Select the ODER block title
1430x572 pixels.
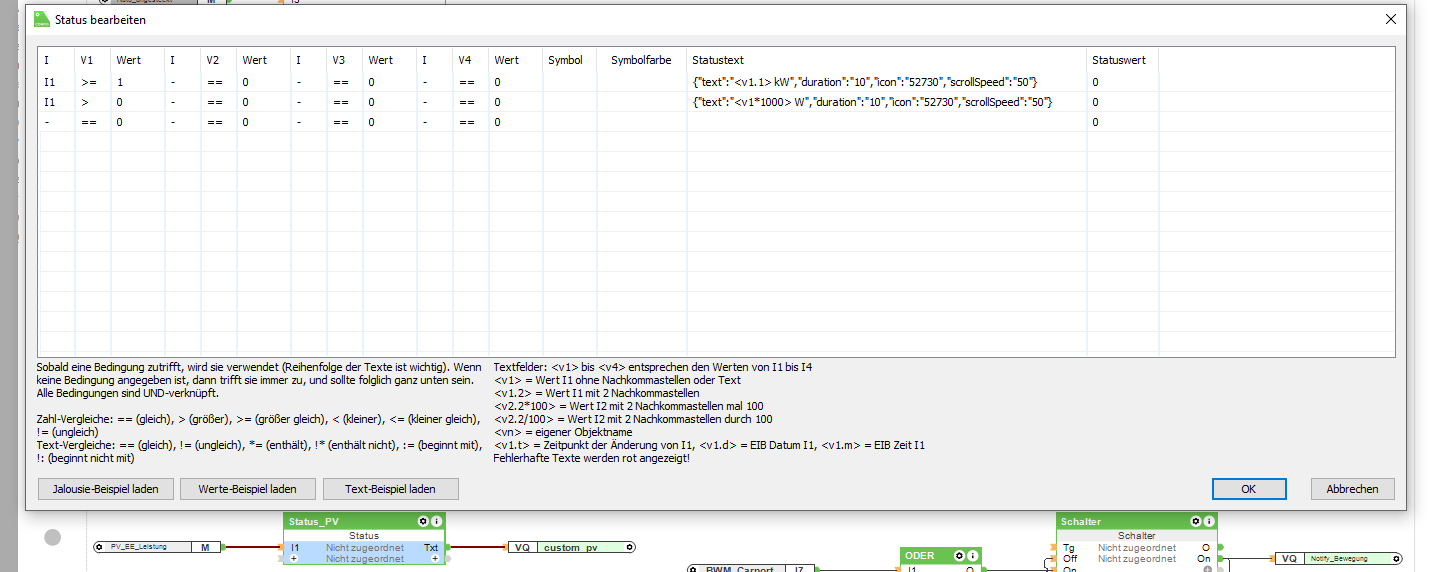tap(919, 555)
